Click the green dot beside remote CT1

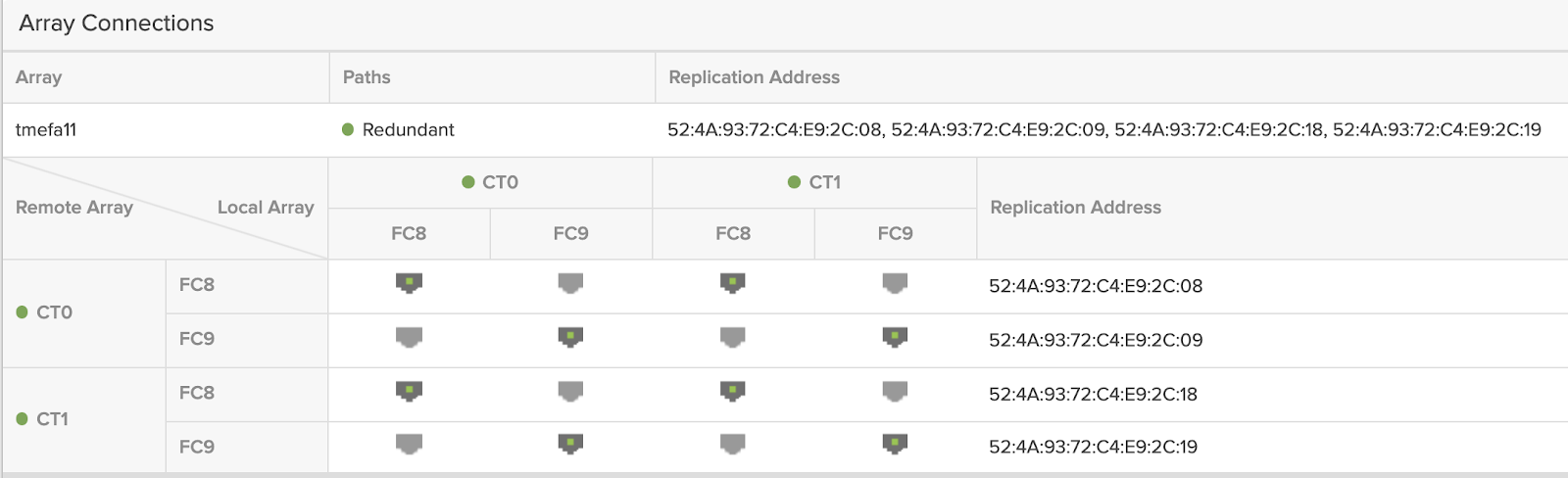23,419
